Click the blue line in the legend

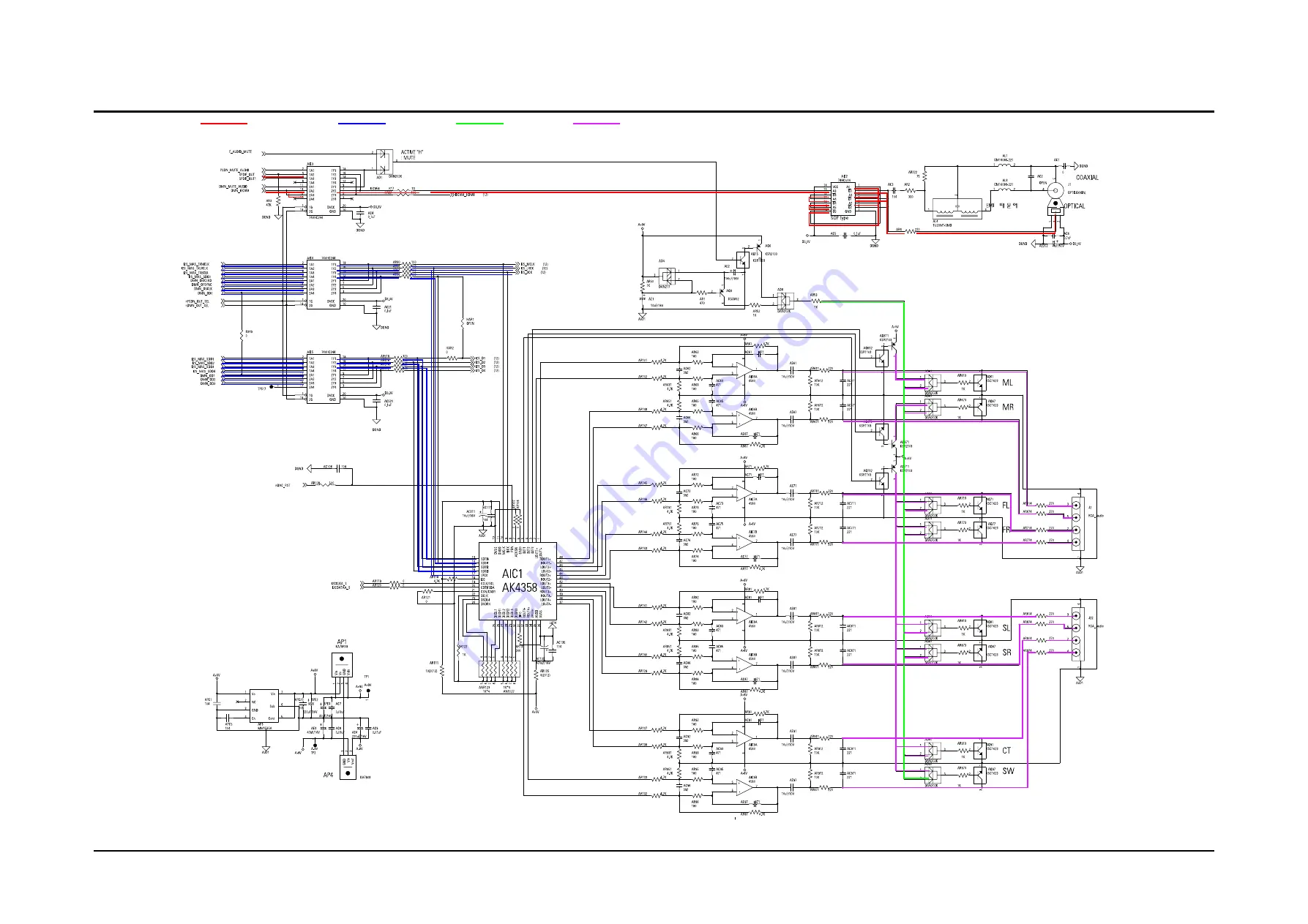coord(362,124)
